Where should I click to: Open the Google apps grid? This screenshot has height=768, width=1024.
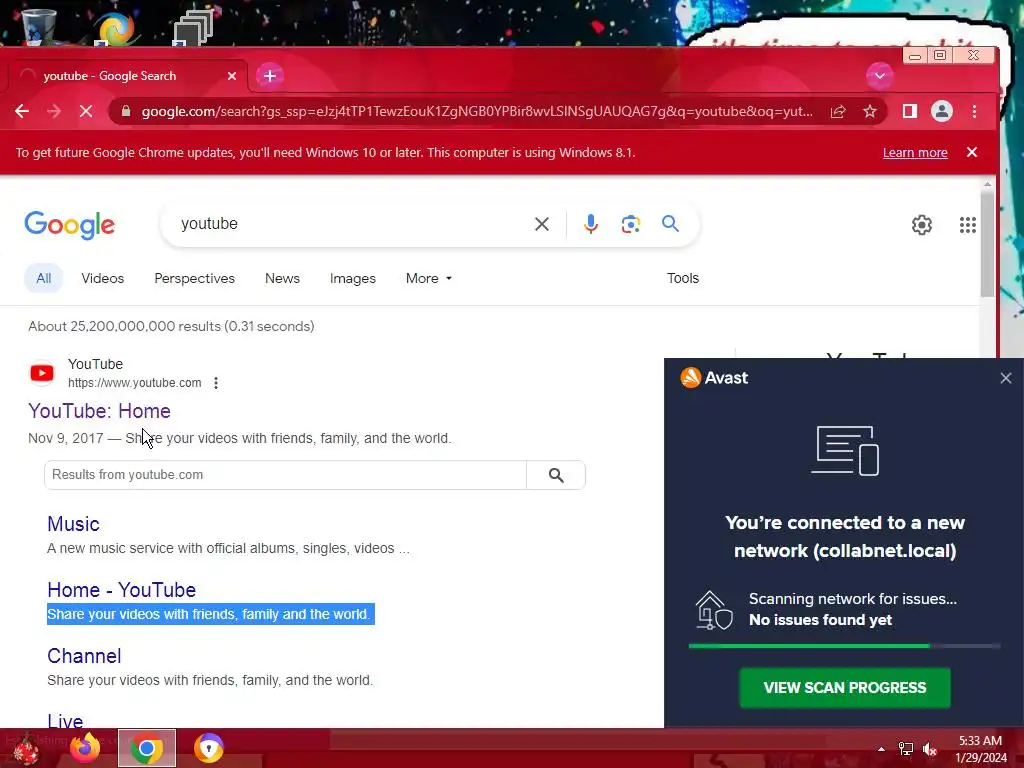pyautogui.click(x=968, y=225)
